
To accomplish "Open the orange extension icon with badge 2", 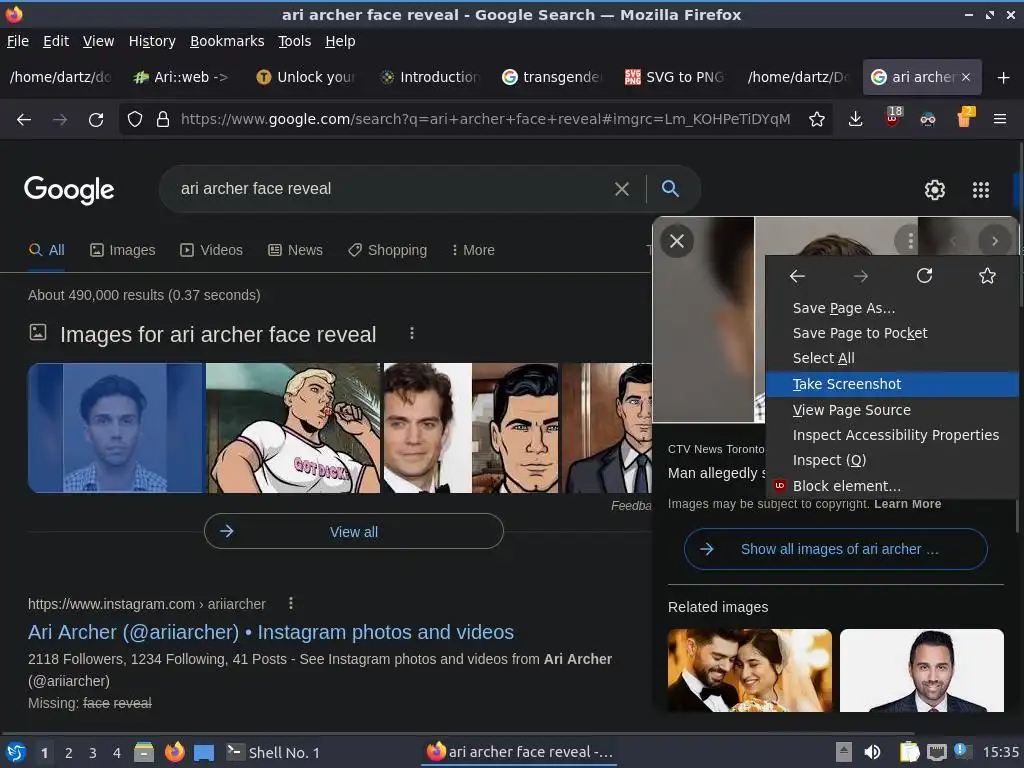I will click(x=965, y=118).
